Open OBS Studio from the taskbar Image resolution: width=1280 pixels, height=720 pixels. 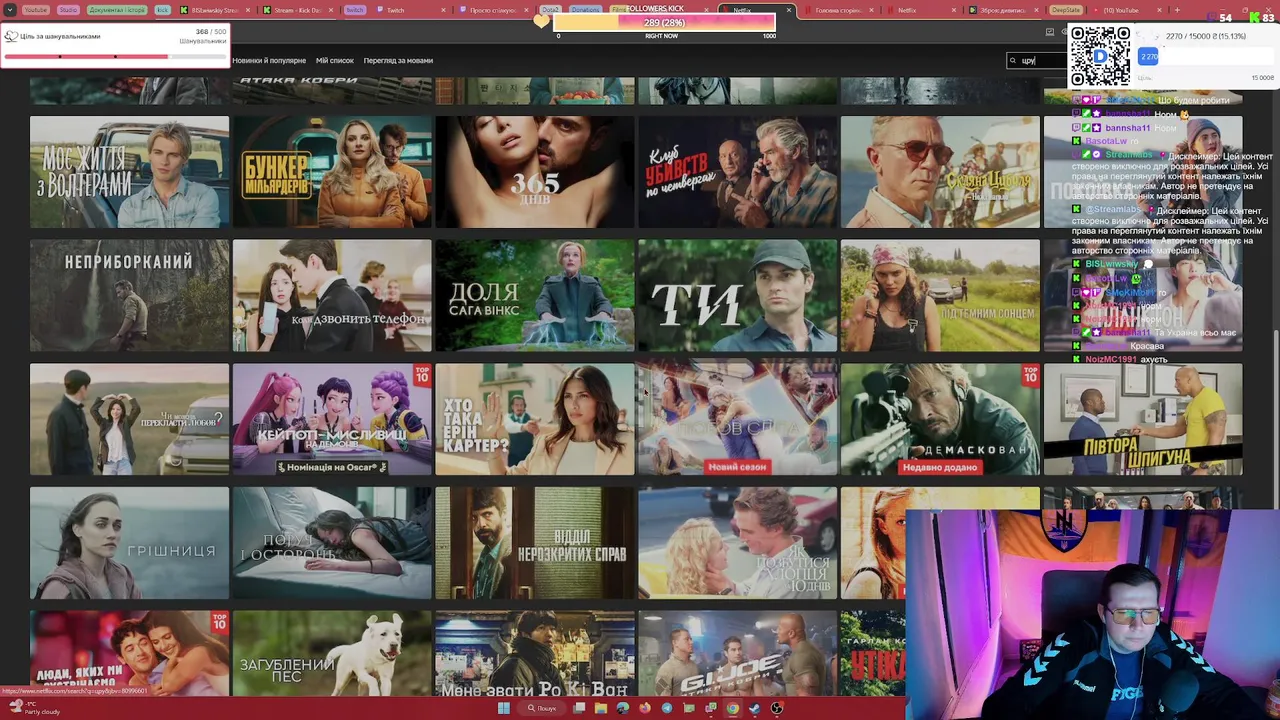click(777, 708)
